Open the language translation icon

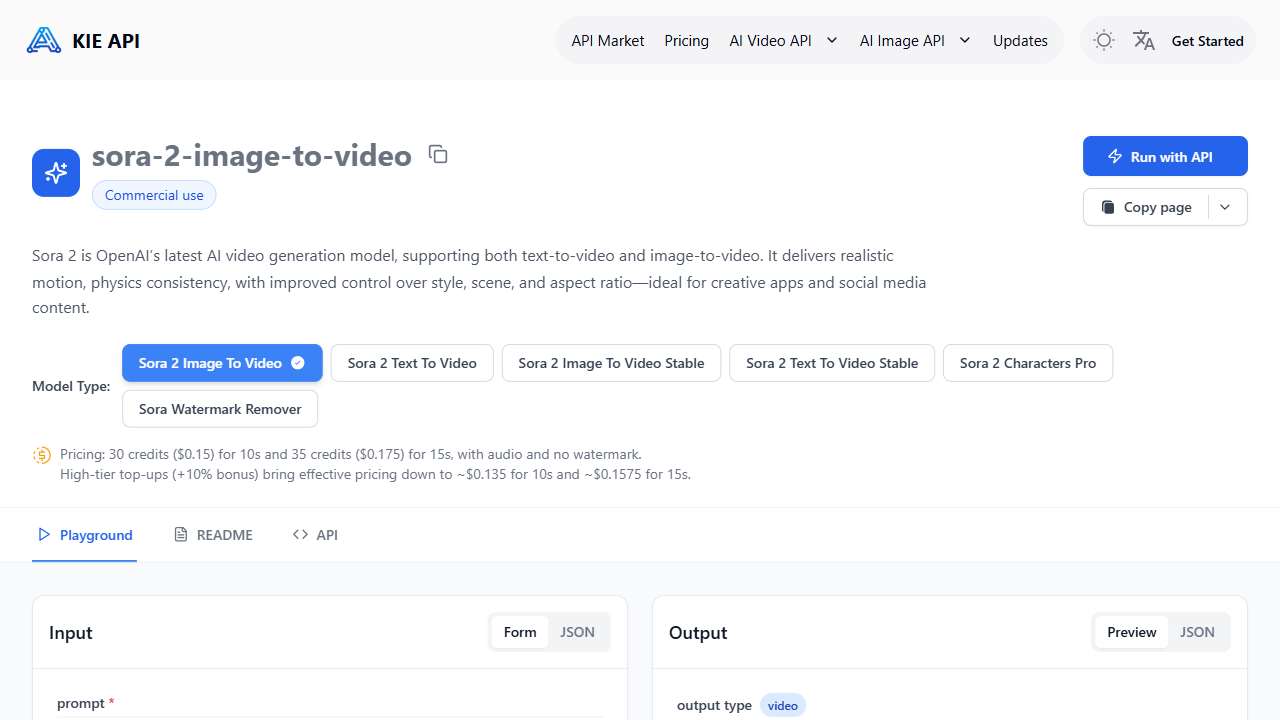pos(1143,40)
